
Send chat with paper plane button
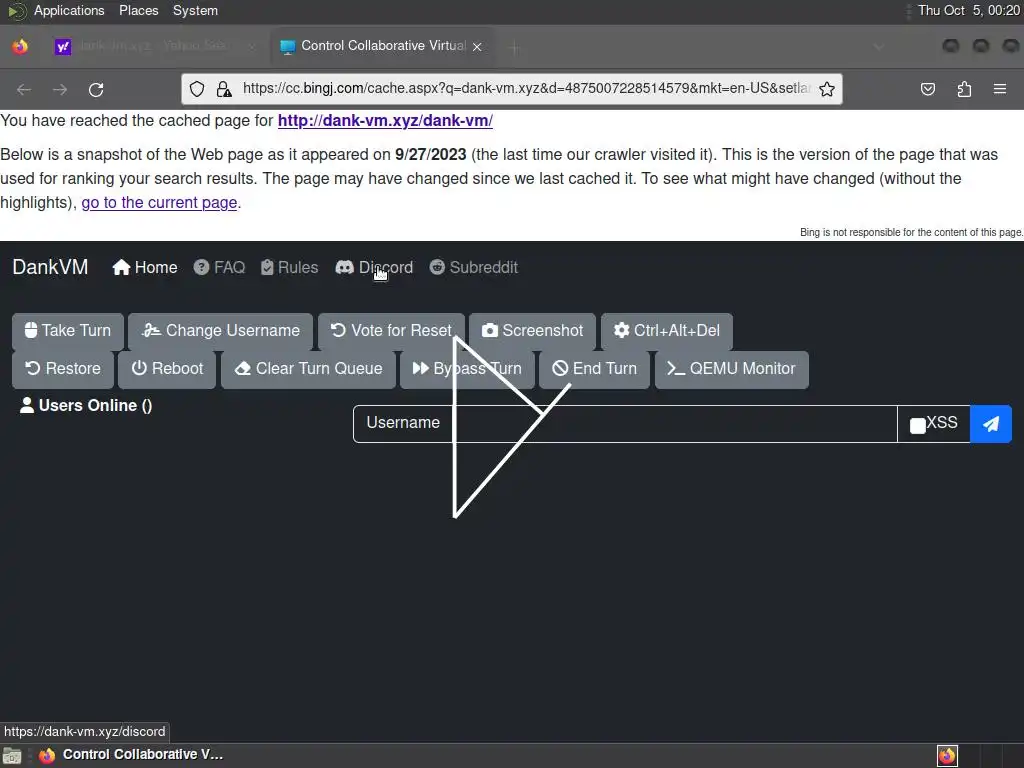pyautogui.click(x=991, y=424)
